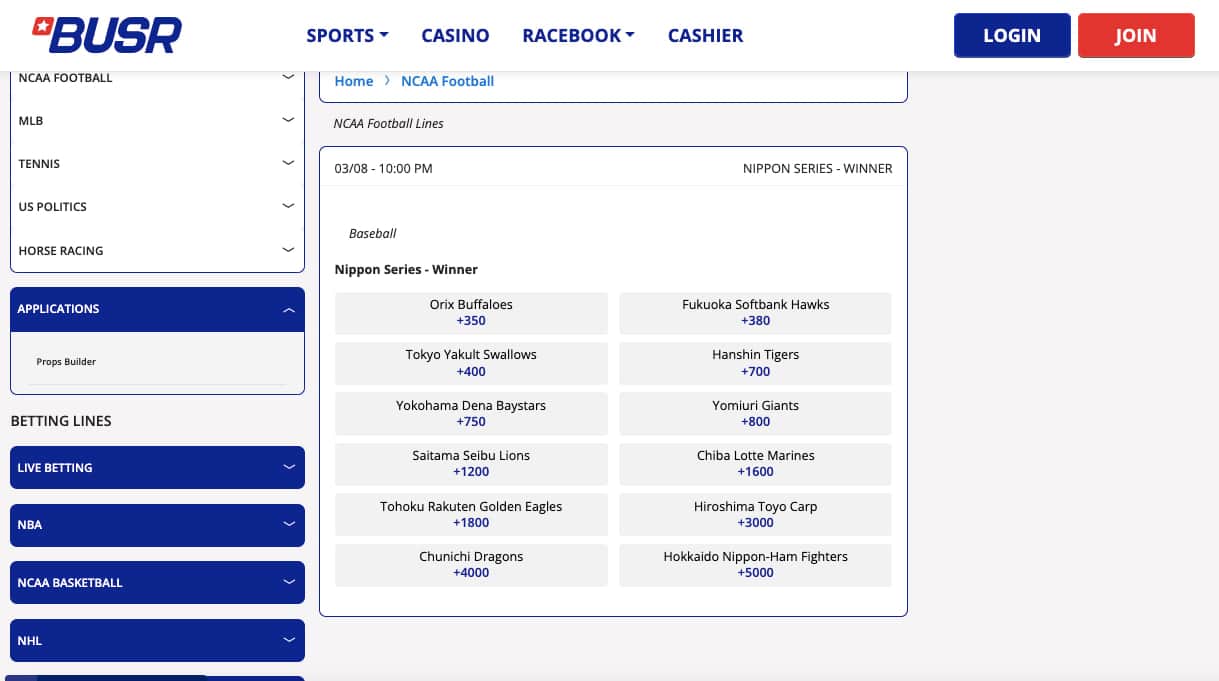Collapse the APPLICATIONS panel
Image resolution: width=1219 pixels, height=681 pixels.
pyautogui.click(x=157, y=309)
